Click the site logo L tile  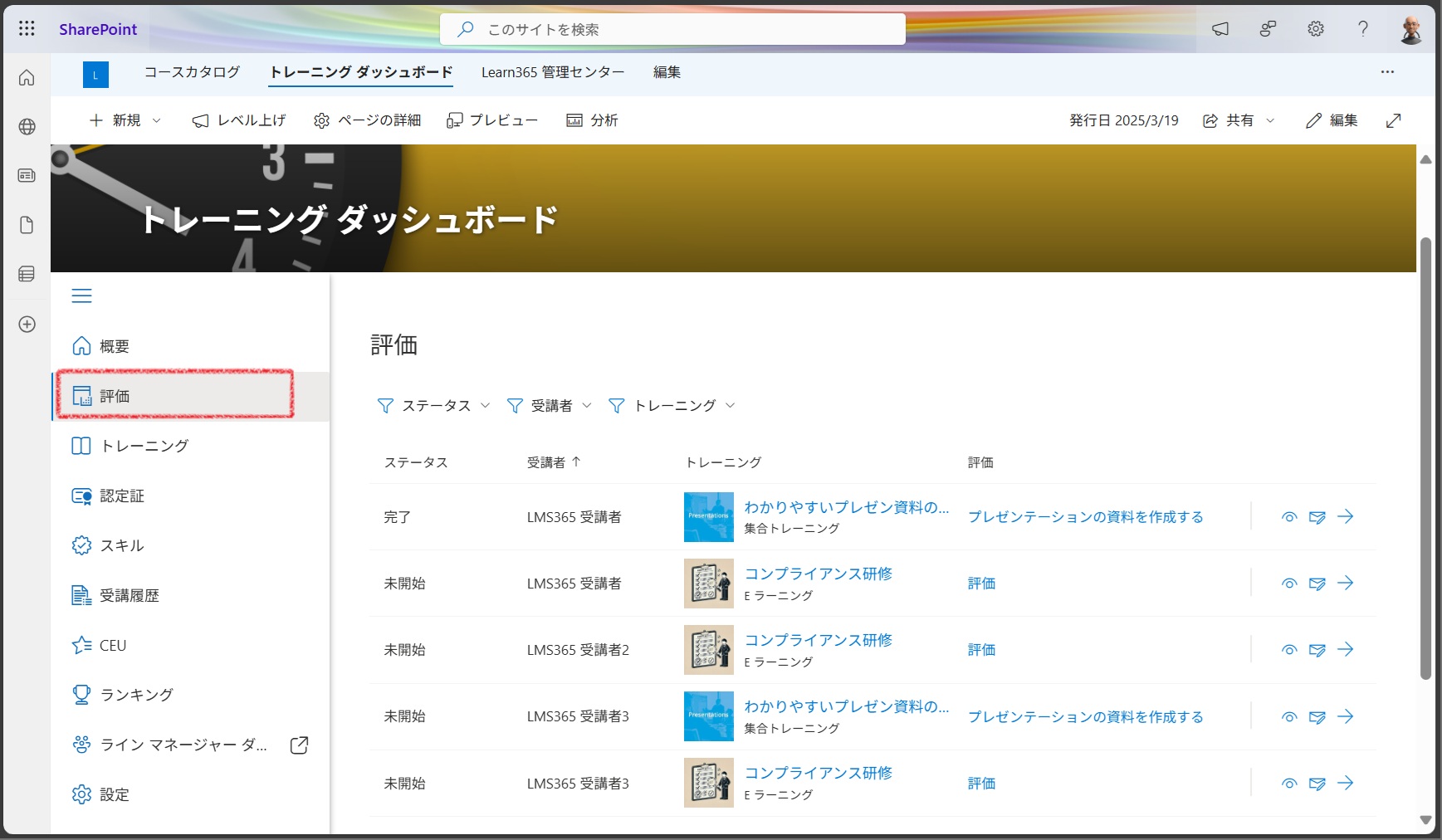pyautogui.click(x=95, y=75)
